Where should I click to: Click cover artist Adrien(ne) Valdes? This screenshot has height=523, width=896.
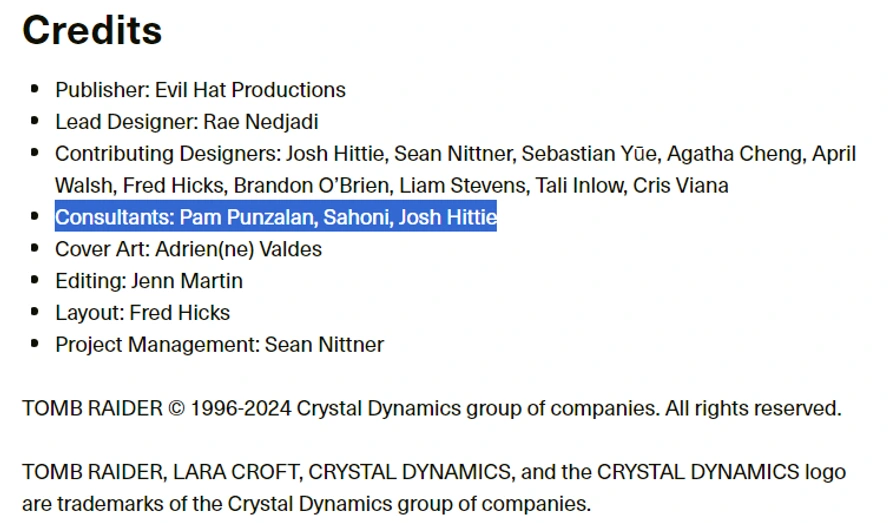[x=238, y=249]
